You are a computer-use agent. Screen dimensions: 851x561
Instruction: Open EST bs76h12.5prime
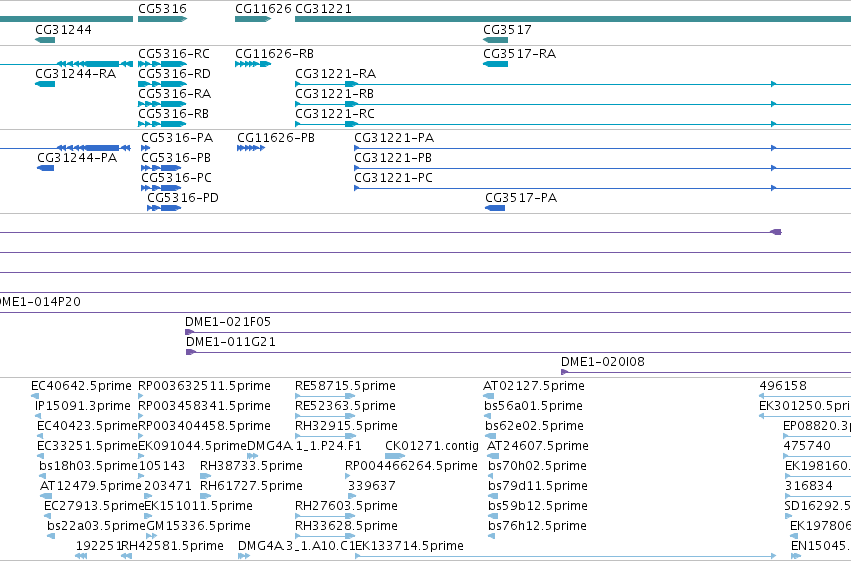point(537,526)
